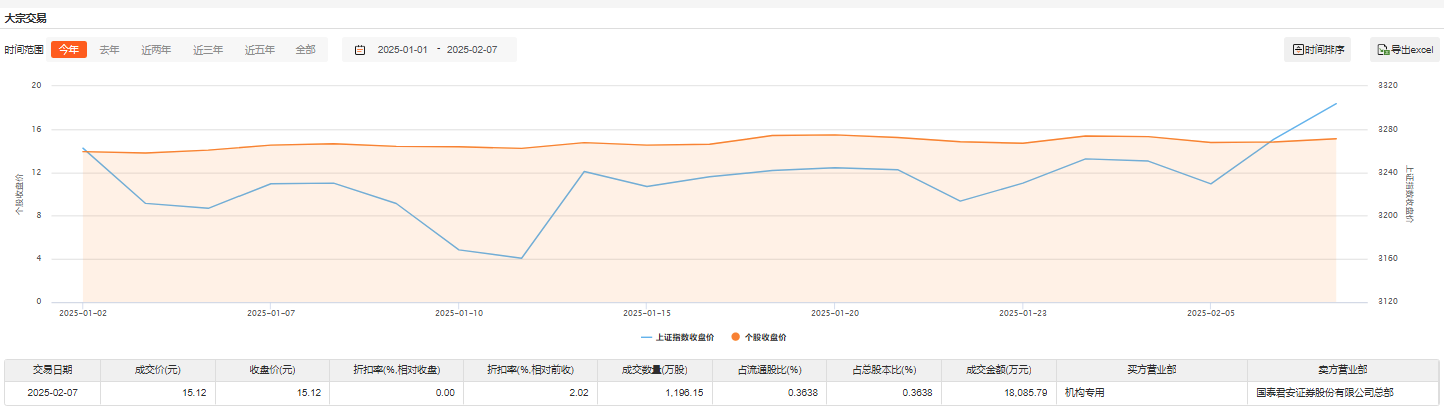Choose the 近三年 time range option
1444x410 pixels.
(208, 50)
